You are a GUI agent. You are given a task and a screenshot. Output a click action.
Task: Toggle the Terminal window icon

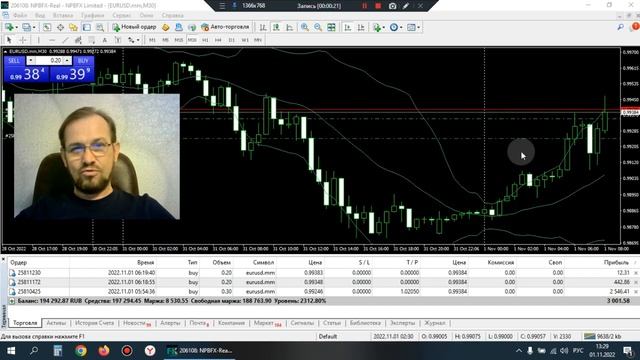point(87,27)
